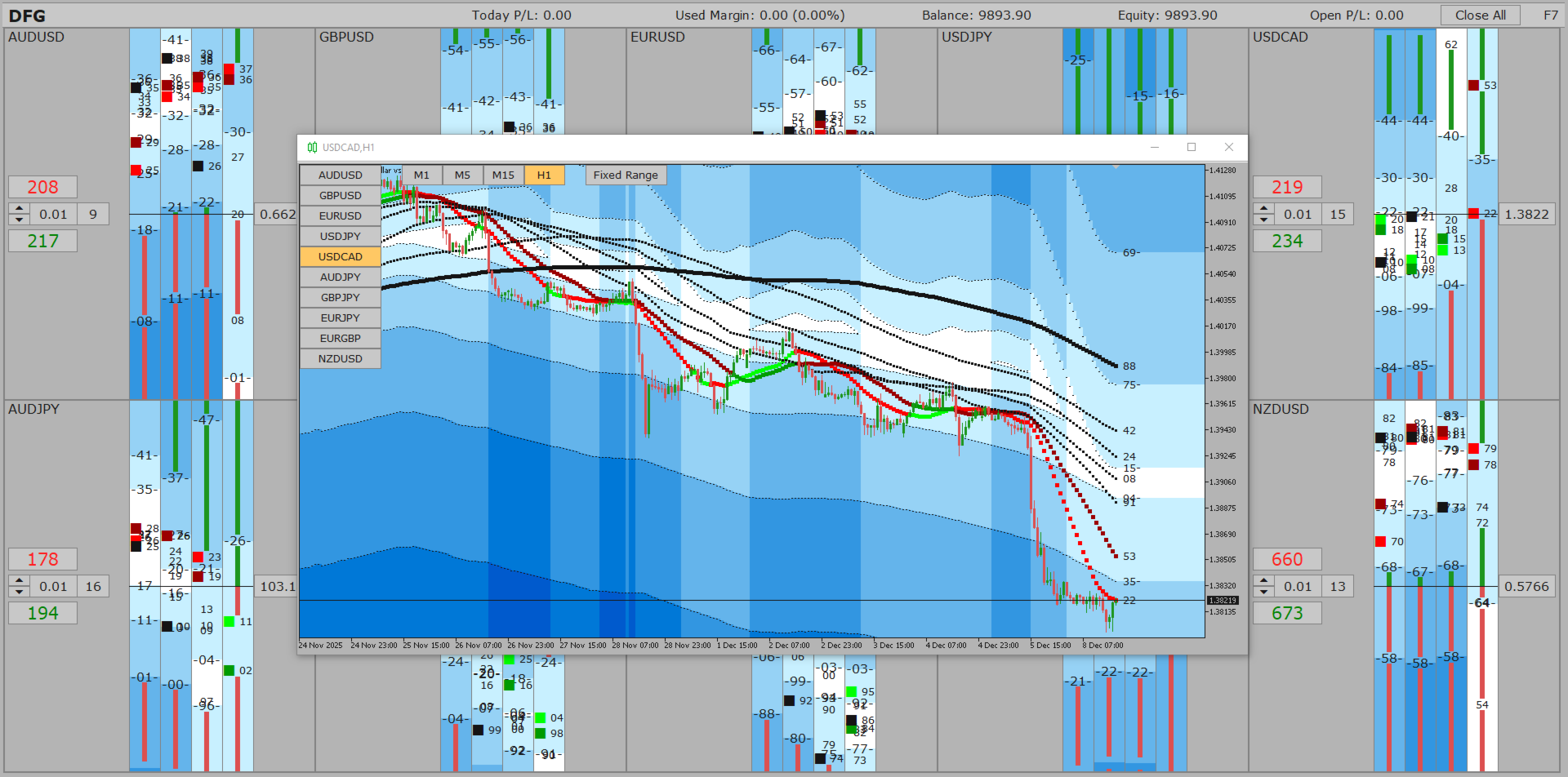The image size is (1568, 777).
Task: Click the Close All button
Action: pos(1480,15)
